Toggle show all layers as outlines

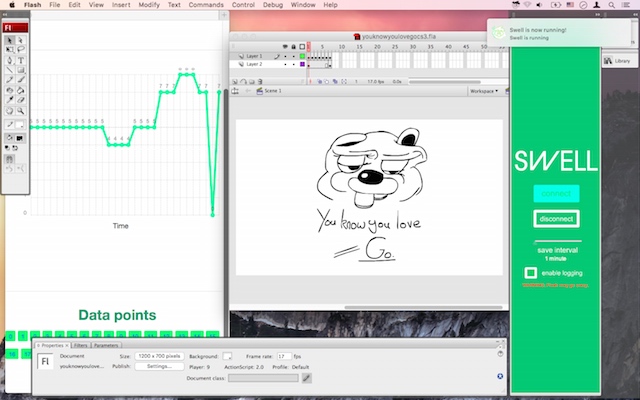click(x=302, y=47)
